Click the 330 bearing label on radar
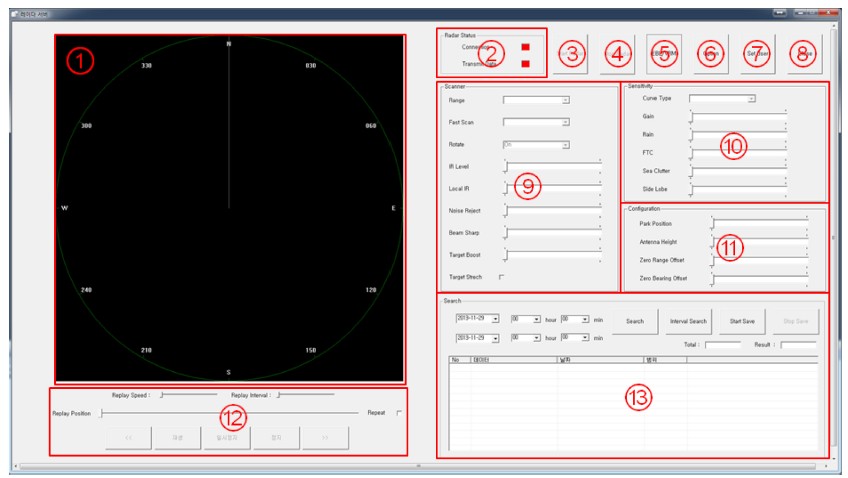This screenshot has width=848, height=478. 147,65
